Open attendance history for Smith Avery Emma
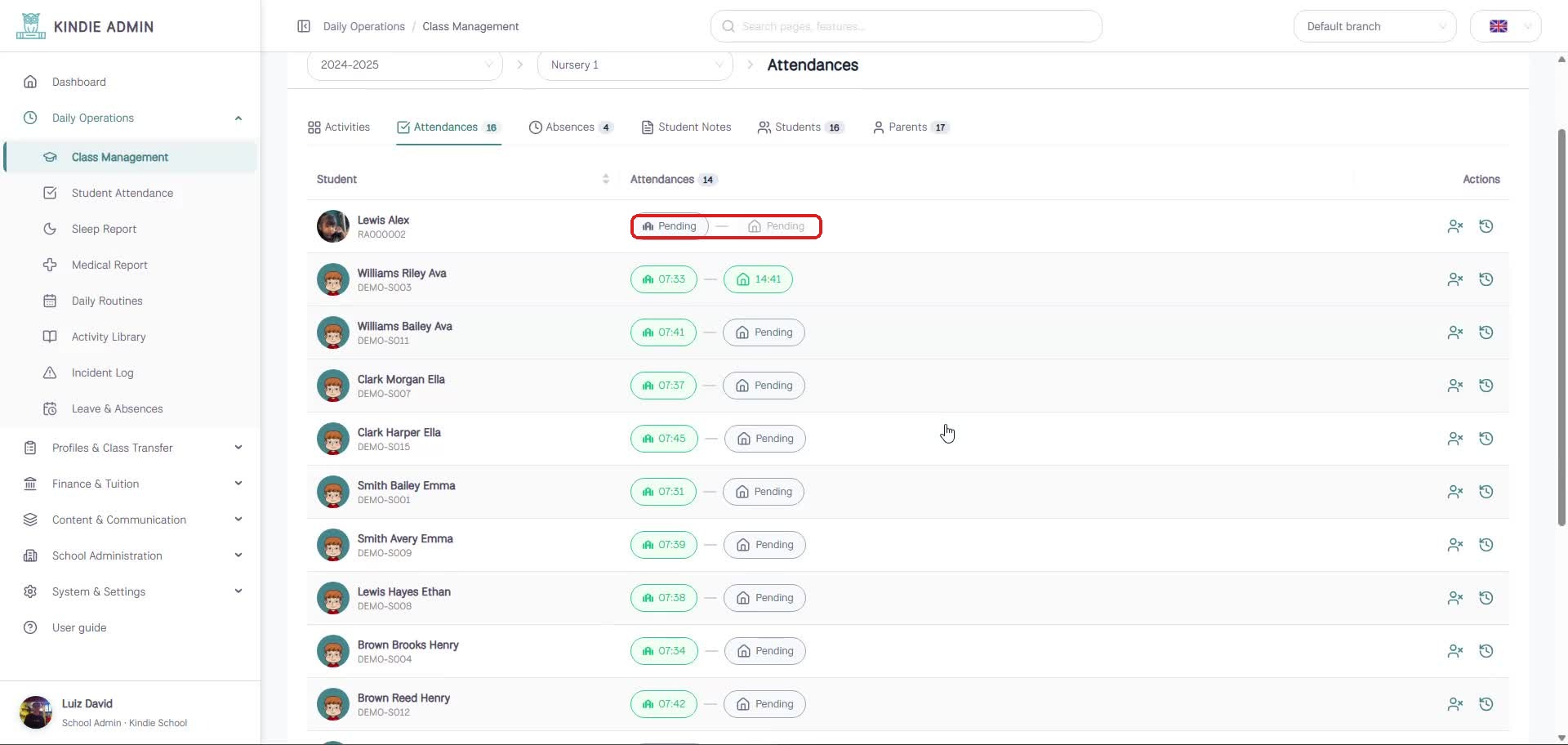The image size is (1568, 745). coord(1486,545)
